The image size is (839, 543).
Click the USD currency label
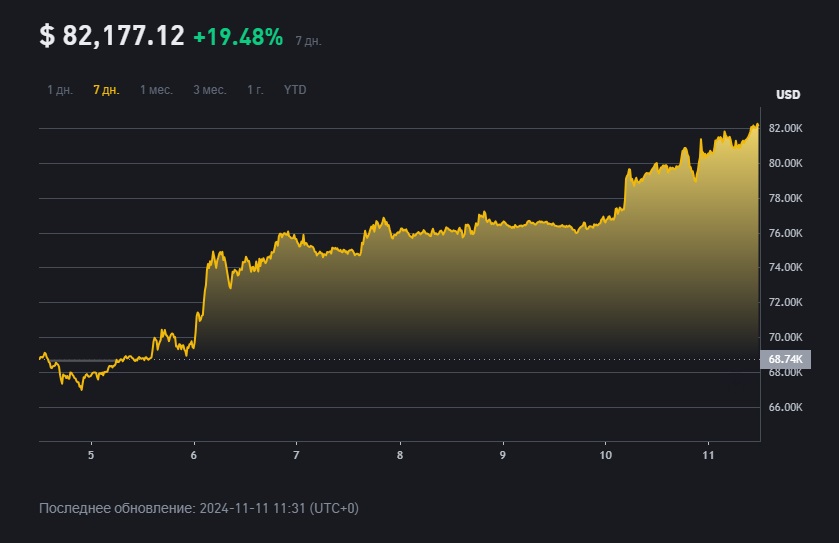point(788,95)
